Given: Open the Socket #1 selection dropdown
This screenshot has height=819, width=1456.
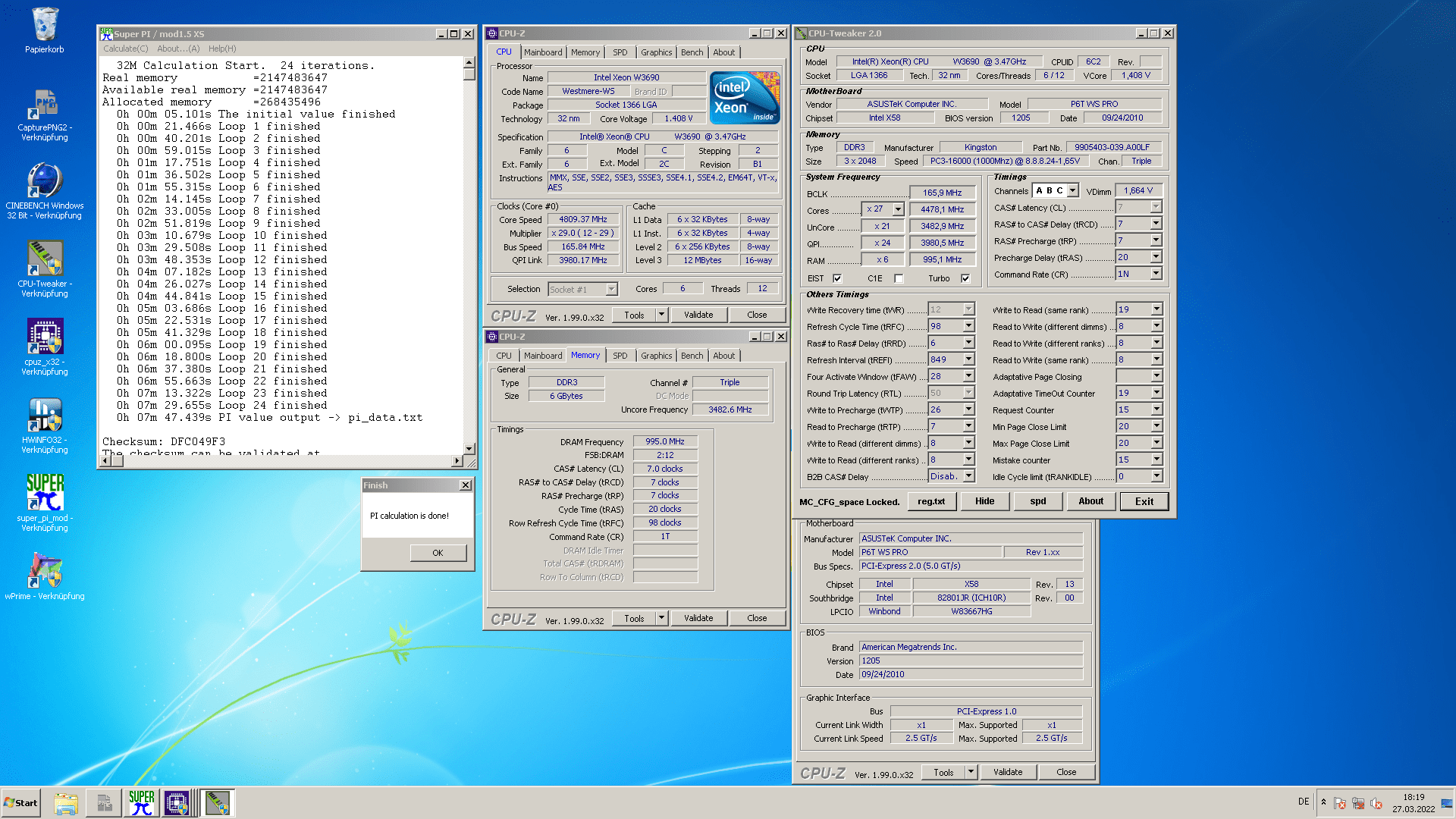Looking at the screenshot, I should click(x=611, y=289).
